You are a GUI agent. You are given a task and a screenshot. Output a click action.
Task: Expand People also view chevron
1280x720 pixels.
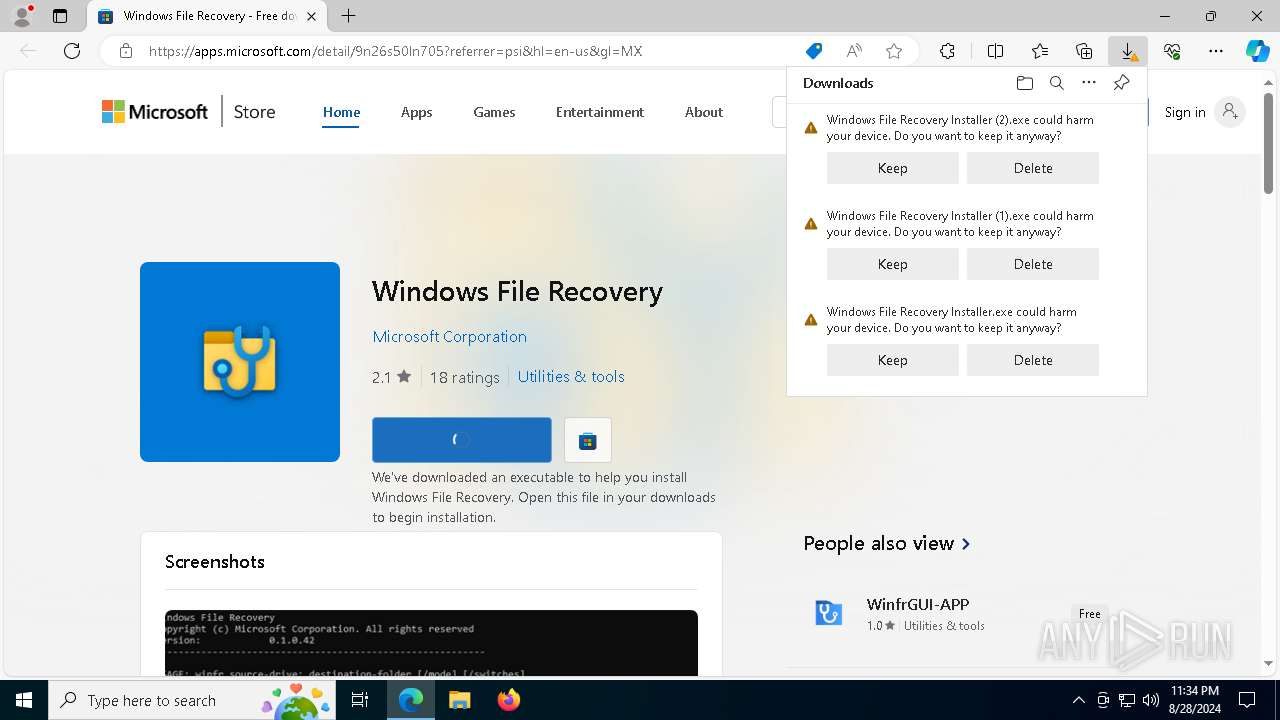point(966,544)
